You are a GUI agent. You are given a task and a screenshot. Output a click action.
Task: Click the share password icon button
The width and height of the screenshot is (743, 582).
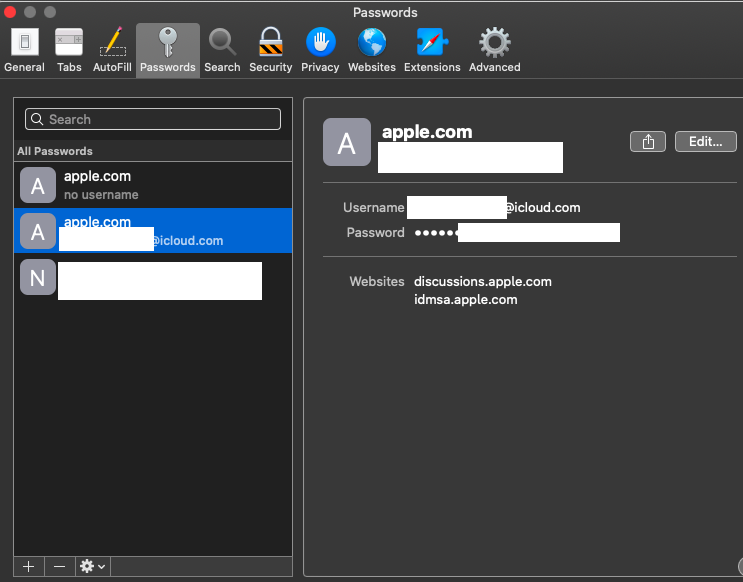point(648,142)
